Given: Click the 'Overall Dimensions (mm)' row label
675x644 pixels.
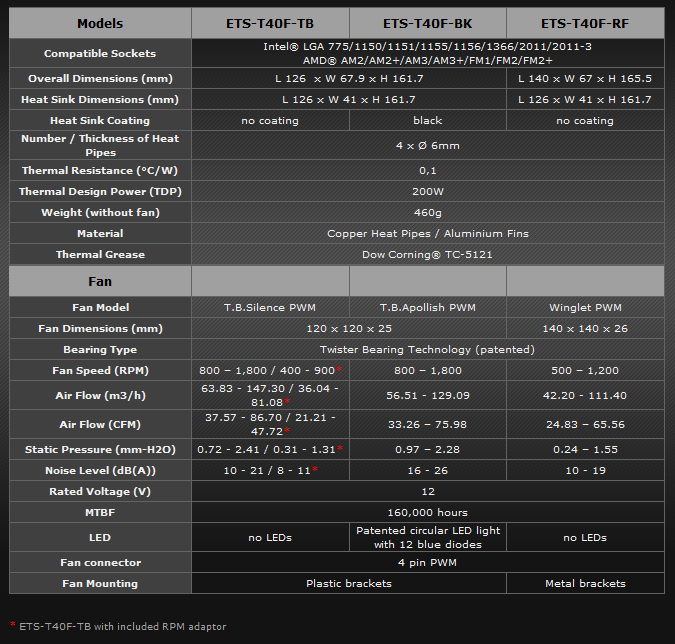Looking at the screenshot, I should tap(100, 78).
